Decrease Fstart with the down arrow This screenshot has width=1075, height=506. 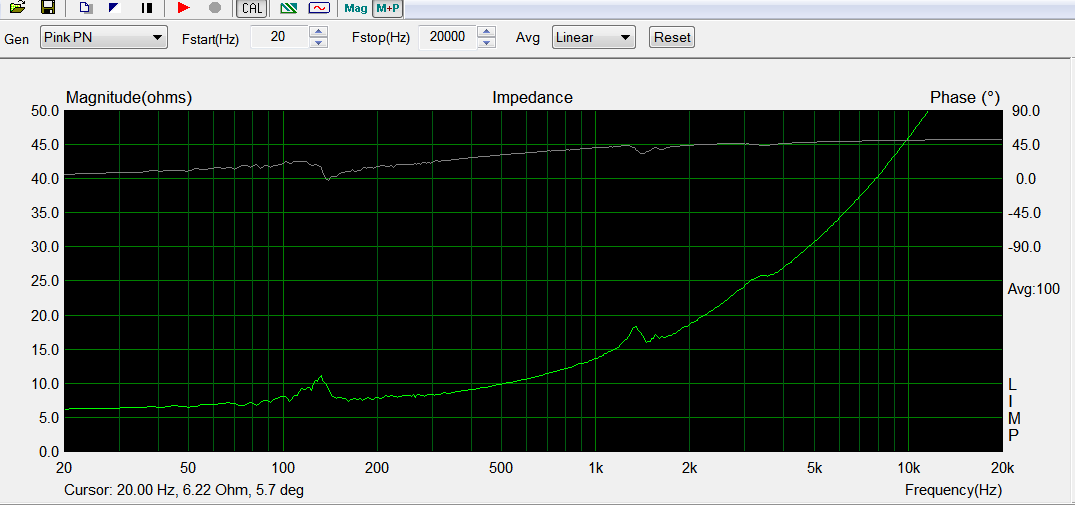tap(318, 43)
